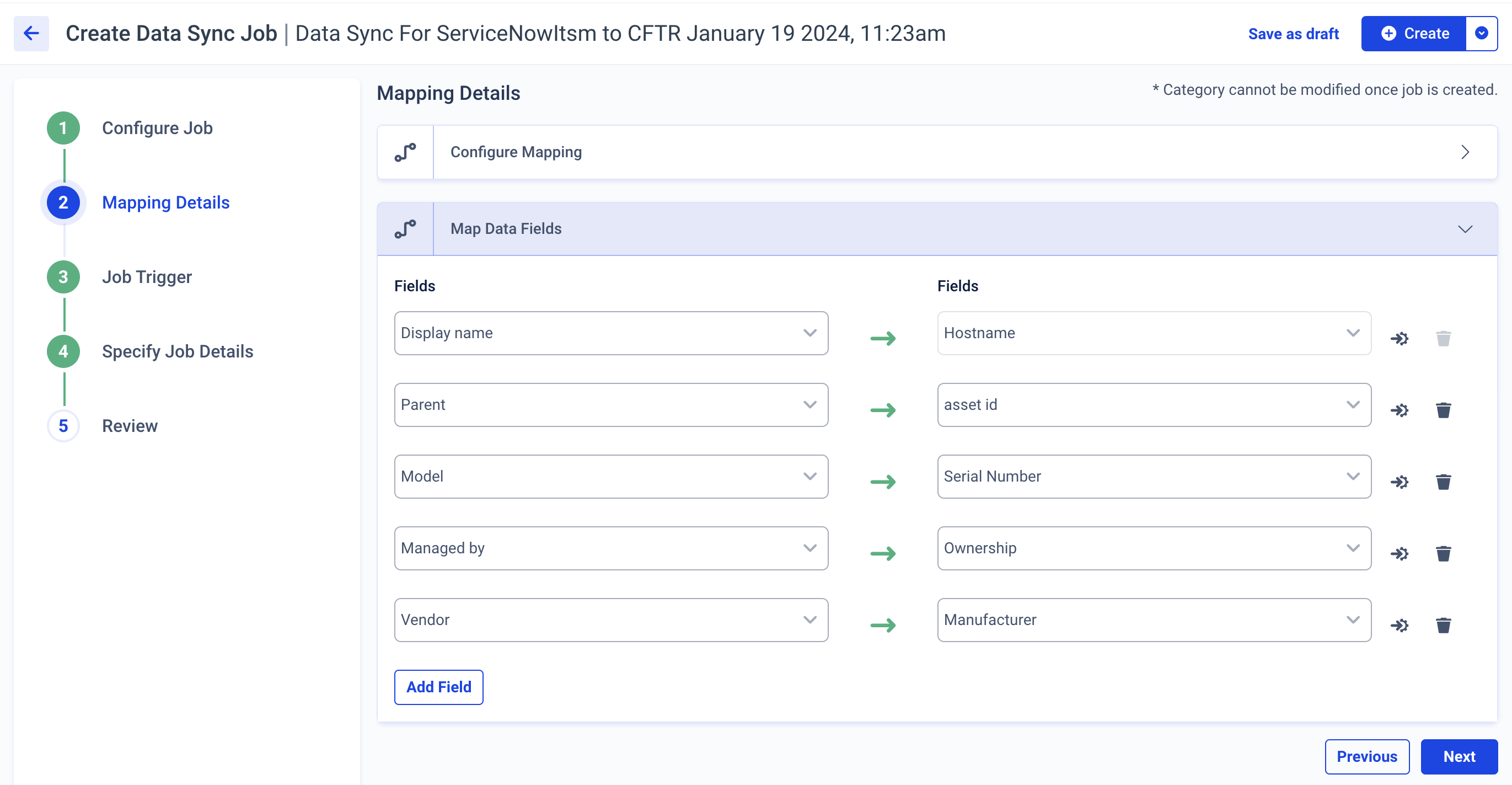Viewport: 1512px width, 785px height.
Task: Open transform icon for Ownership row
Action: 1400,553
